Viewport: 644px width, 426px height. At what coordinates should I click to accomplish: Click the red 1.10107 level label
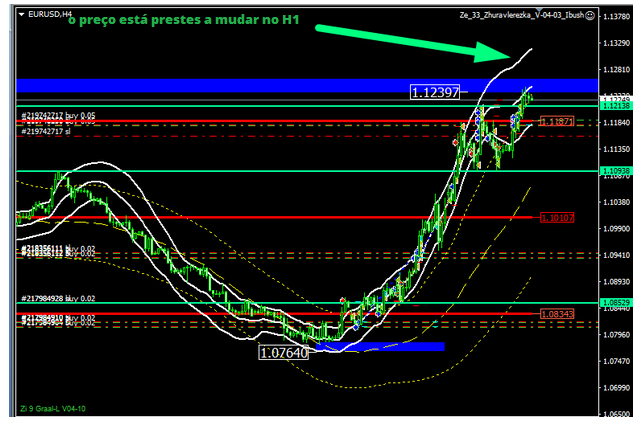557,217
